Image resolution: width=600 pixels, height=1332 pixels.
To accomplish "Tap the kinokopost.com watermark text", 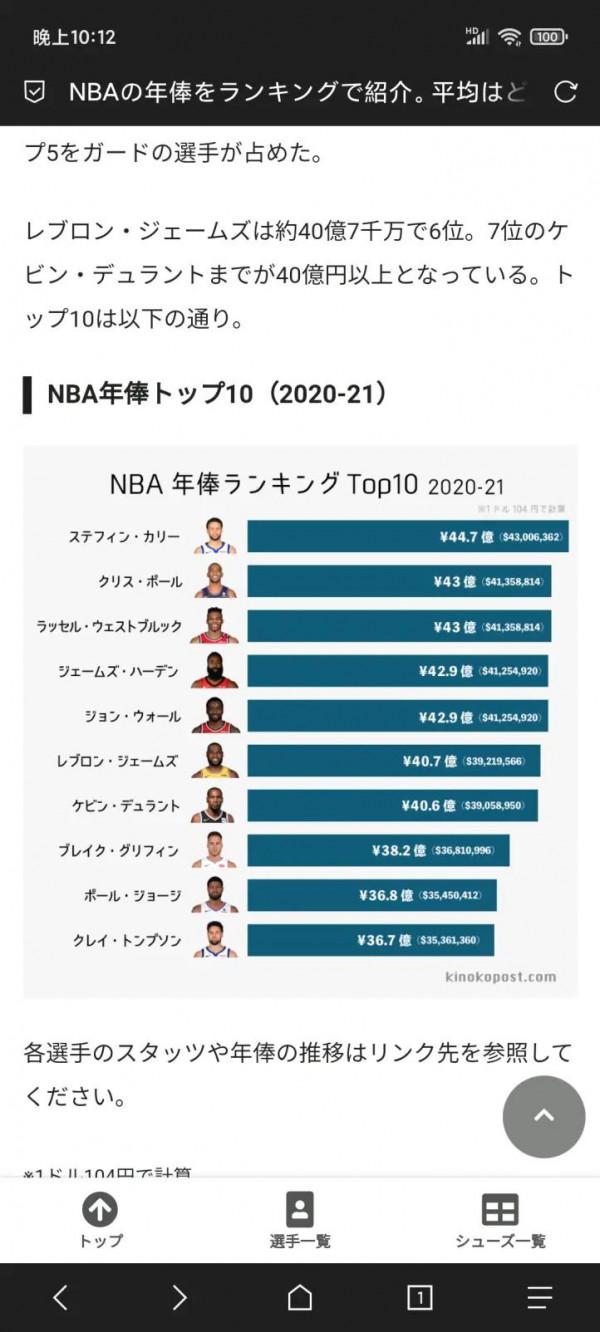I will (x=500, y=977).
